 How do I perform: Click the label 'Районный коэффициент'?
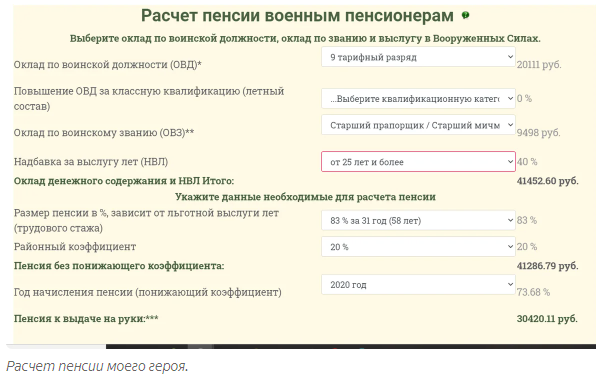pyautogui.click(x=75, y=247)
